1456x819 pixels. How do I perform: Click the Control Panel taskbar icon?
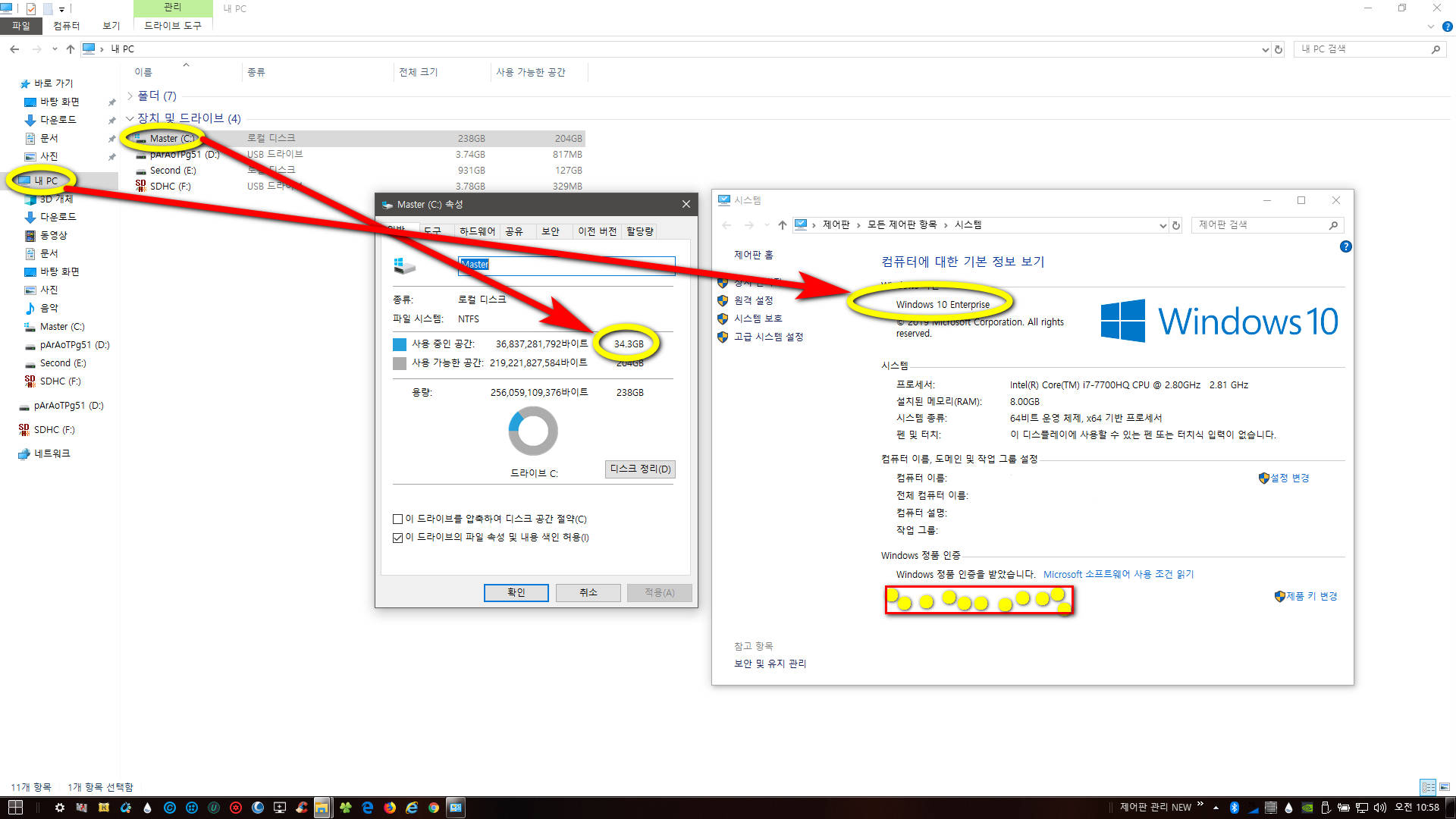[x=456, y=808]
